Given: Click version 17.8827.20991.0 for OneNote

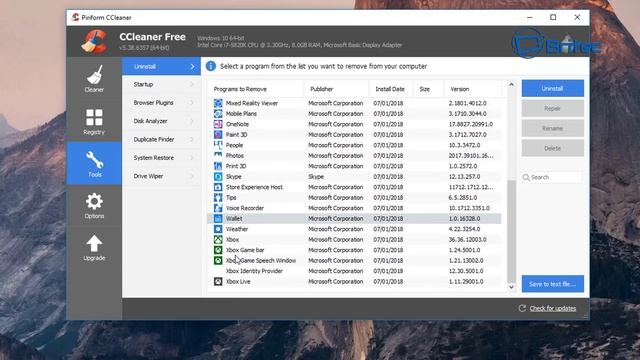Looking at the screenshot, I should [x=471, y=124].
